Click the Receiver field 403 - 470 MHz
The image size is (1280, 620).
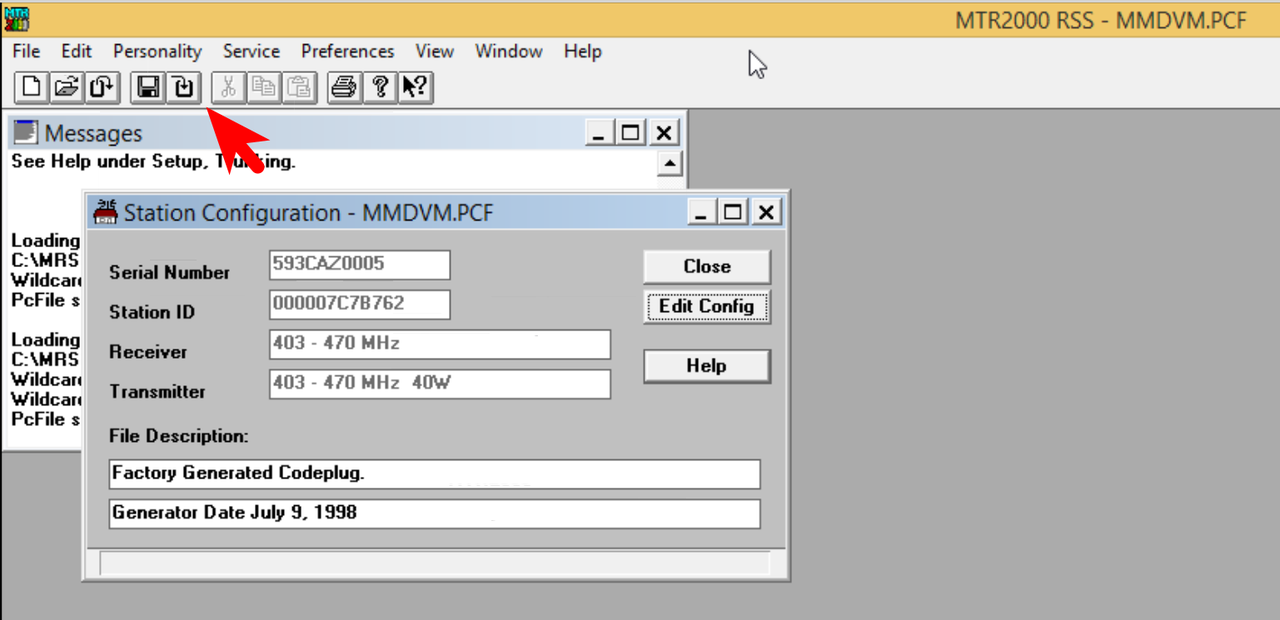440,345
